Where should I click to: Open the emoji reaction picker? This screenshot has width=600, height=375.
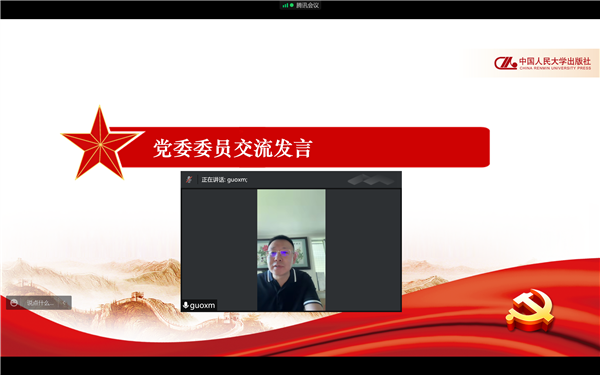[14, 303]
